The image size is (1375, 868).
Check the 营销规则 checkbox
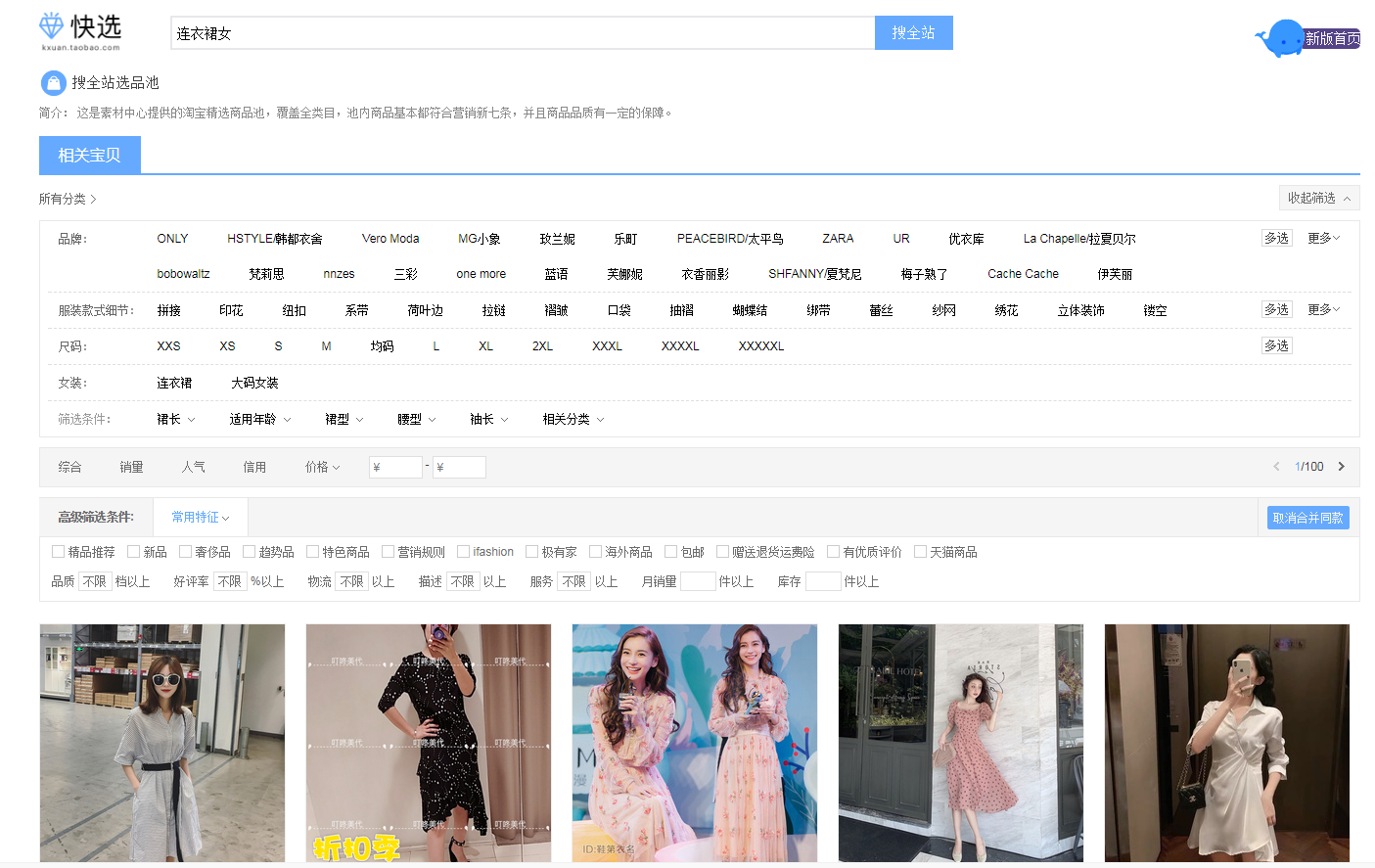pyautogui.click(x=388, y=552)
